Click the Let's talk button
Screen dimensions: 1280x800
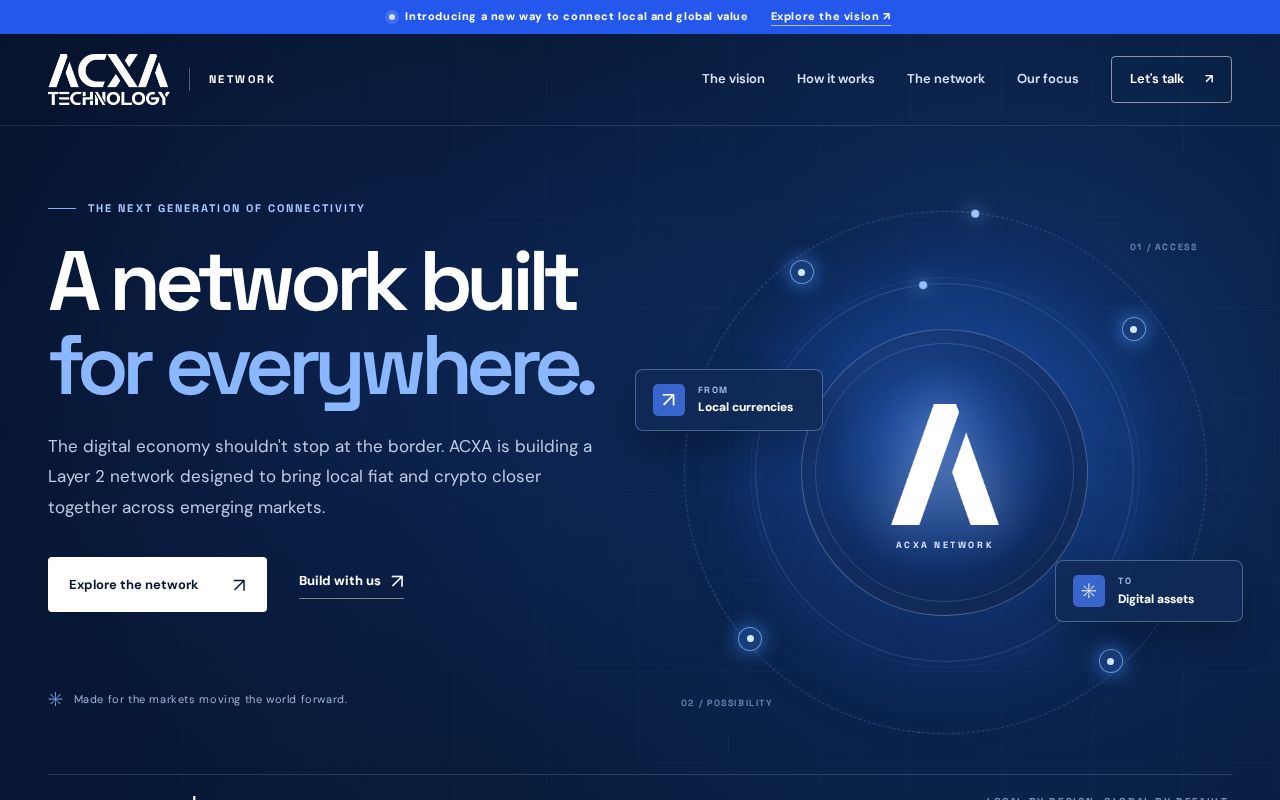1171,79
